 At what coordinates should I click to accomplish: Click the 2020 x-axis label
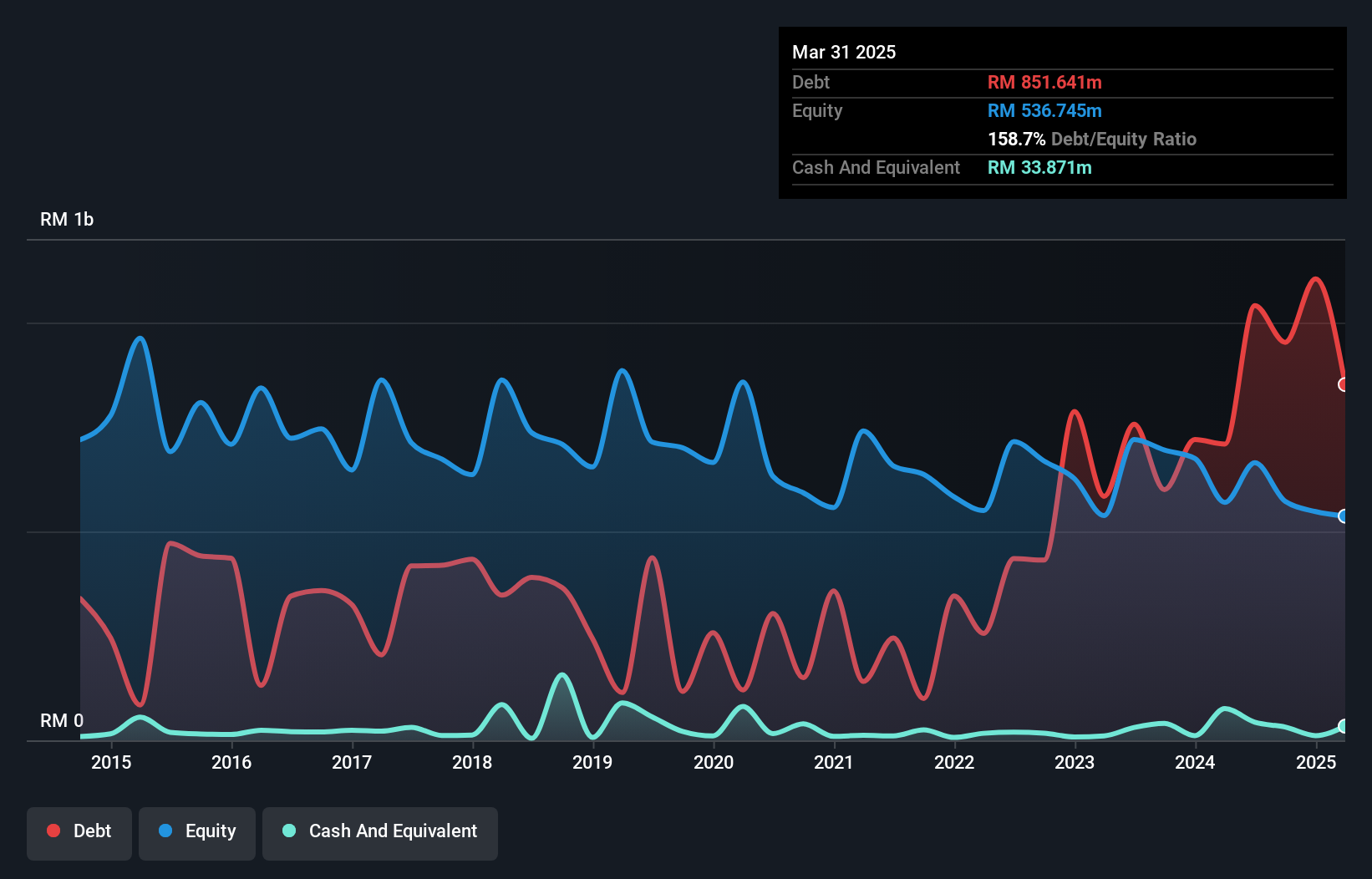click(x=714, y=762)
